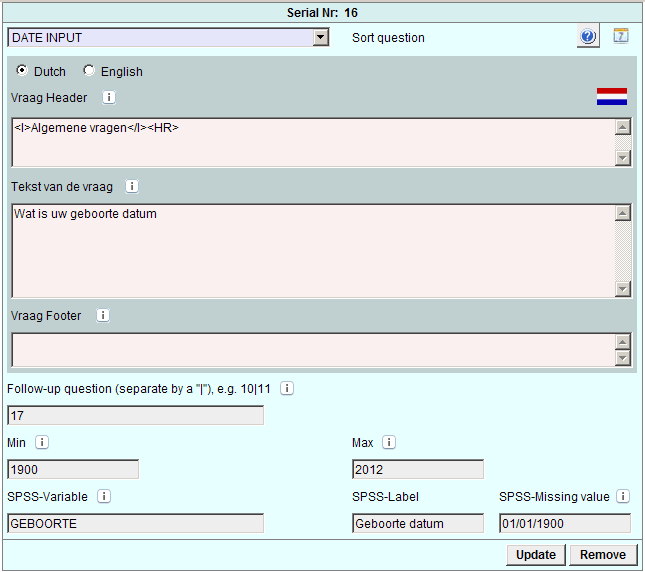Click the SPSS-Label field Geboorte datum
This screenshot has width=645, height=572.
coord(418,523)
